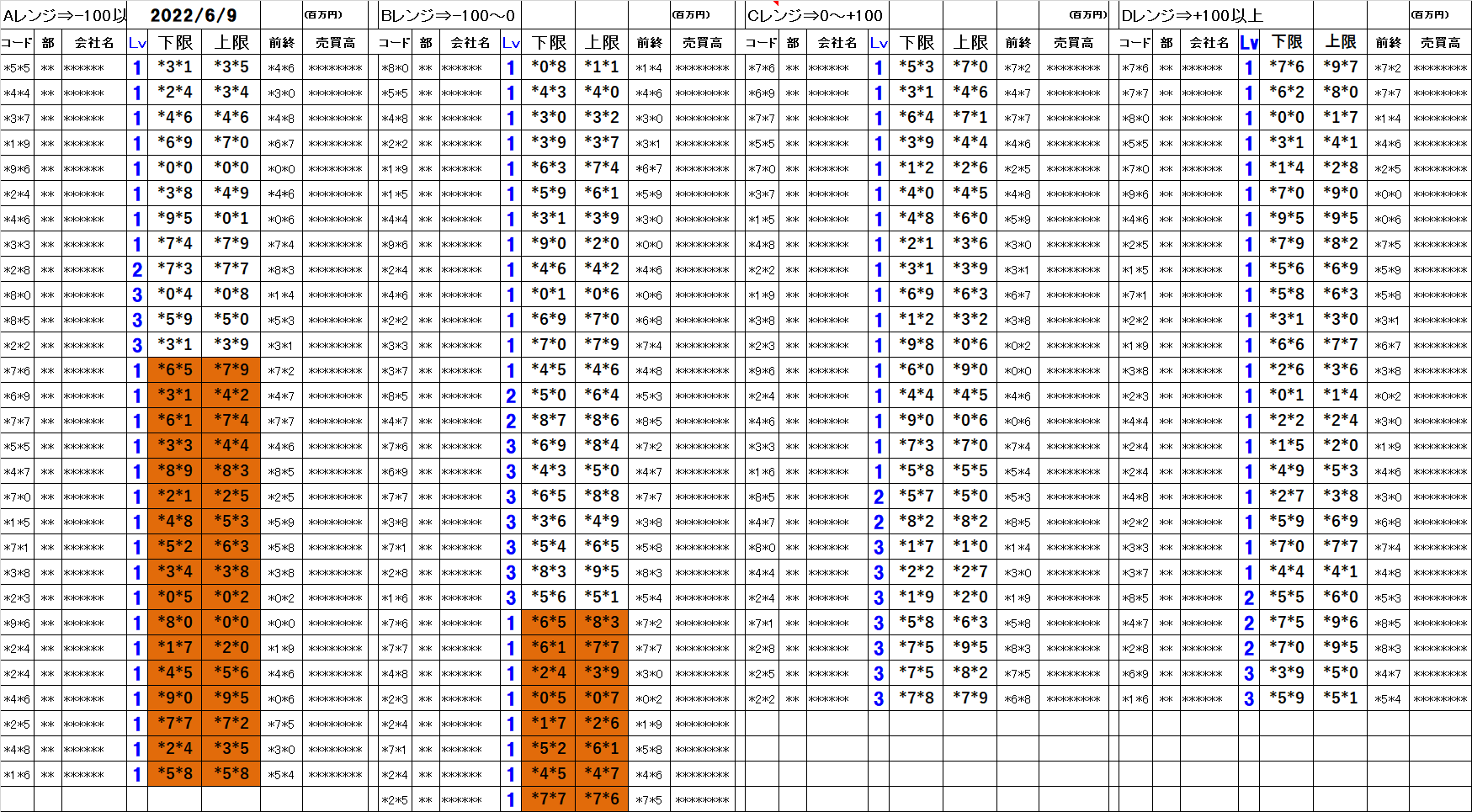Click the (百万円) unit label in Dレンジ
The width and height of the screenshot is (1472, 812).
(x=1430, y=14)
